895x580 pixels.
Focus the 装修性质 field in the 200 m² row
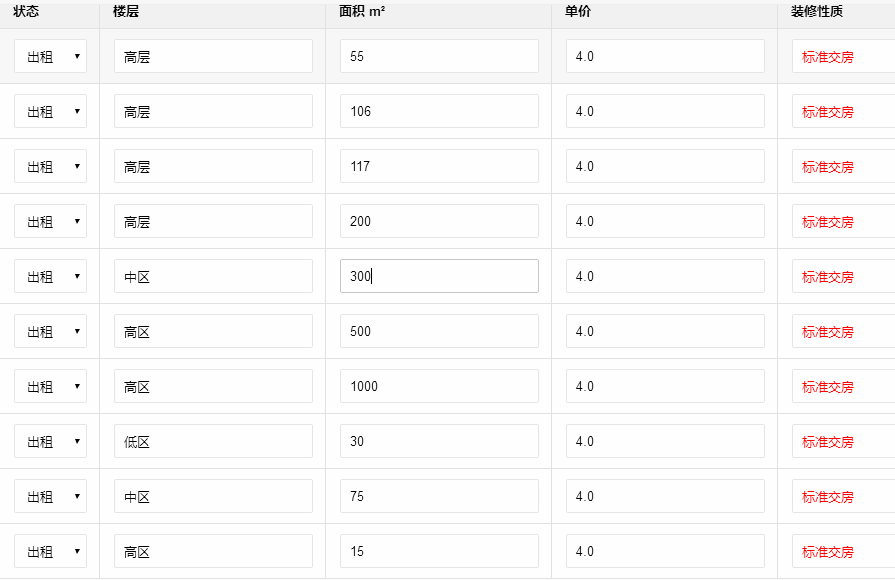[842, 222]
